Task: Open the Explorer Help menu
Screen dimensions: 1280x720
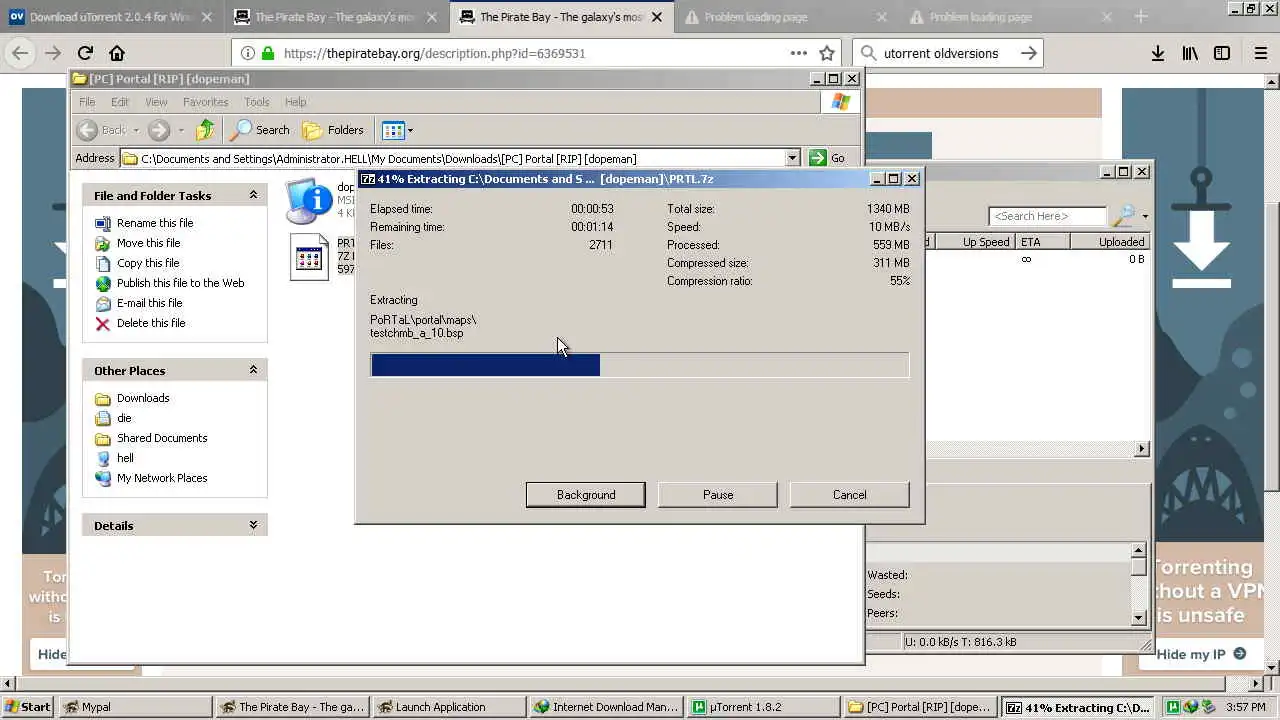Action: click(x=295, y=102)
